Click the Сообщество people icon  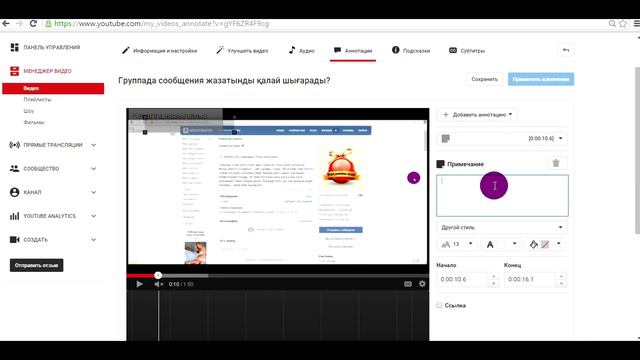pos(15,169)
